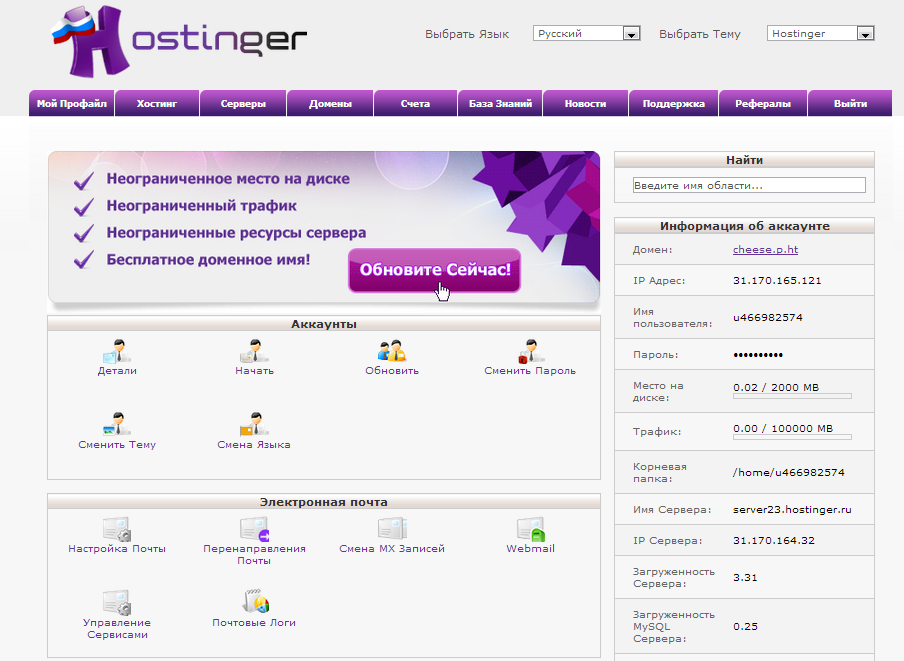The width and height of the screenshot is (904, 661).
Task: Open the Webmail icon
Action: click(x=530, y=529)
